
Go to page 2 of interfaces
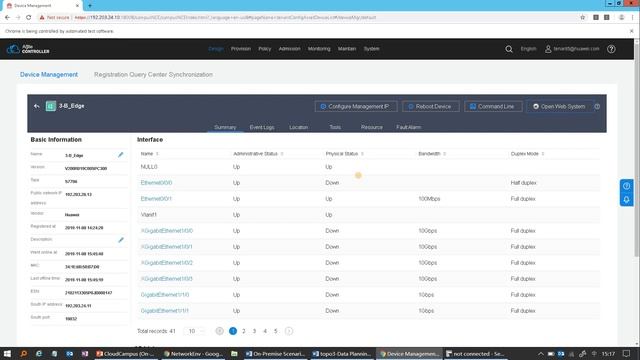[244, 331]
